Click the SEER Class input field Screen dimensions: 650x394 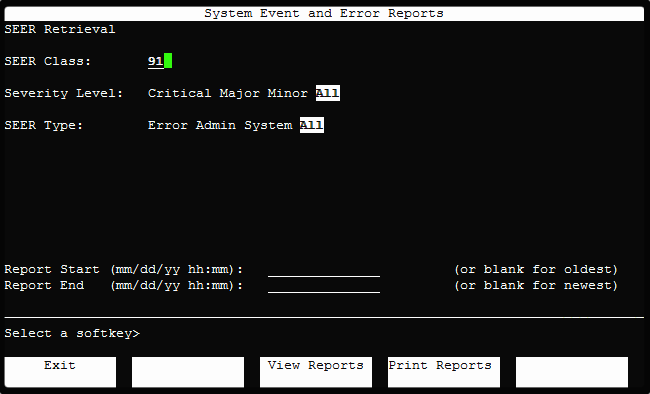[160, 61]
